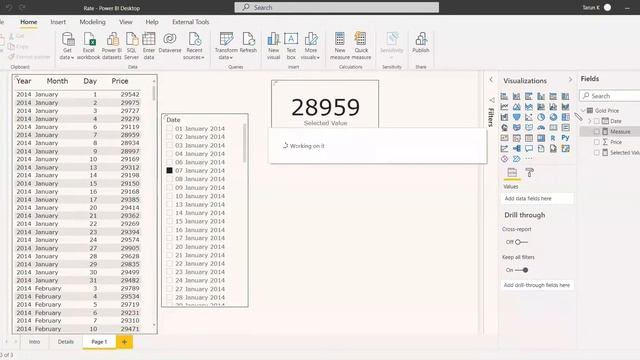The height and width of the screenshot is (360, 640).
Task: Choose the decomposition tree visual
Action: (x=517, y=149)
